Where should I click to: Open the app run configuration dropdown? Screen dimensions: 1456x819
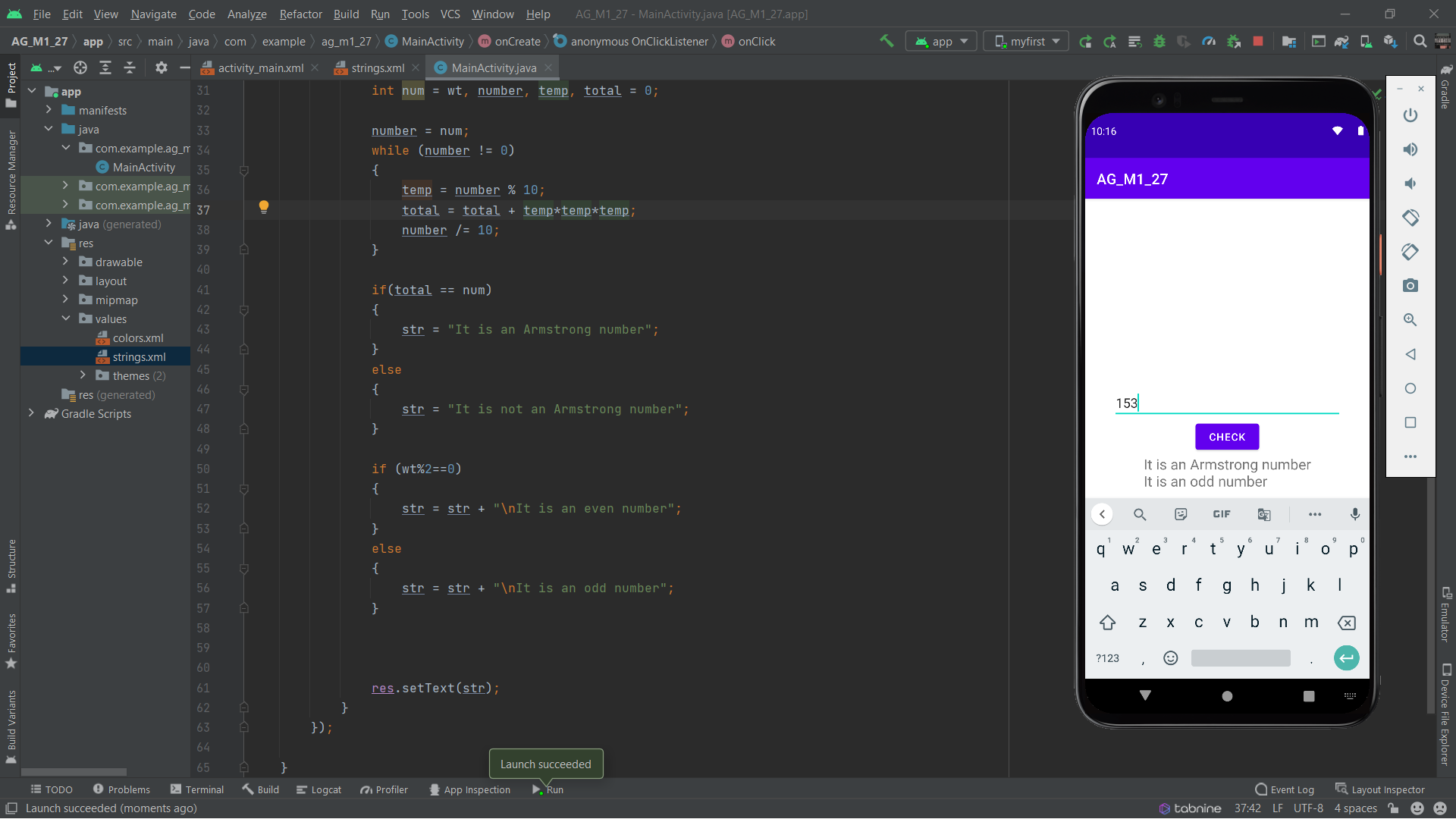pos(940,41)
